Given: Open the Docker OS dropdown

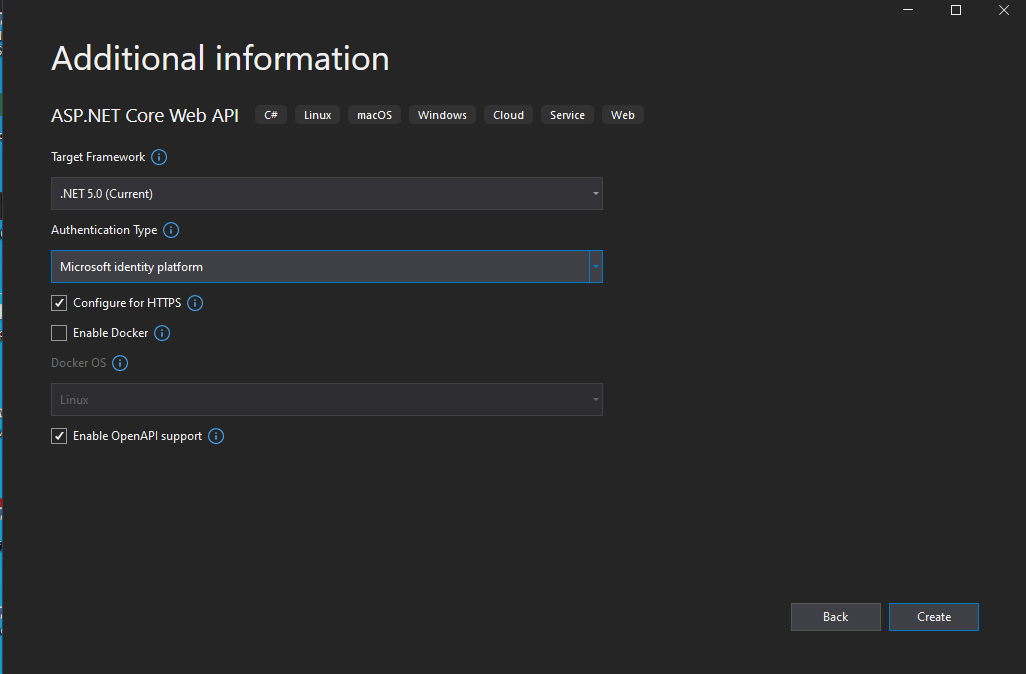Looking at the screenshot, I should (326, 400).
